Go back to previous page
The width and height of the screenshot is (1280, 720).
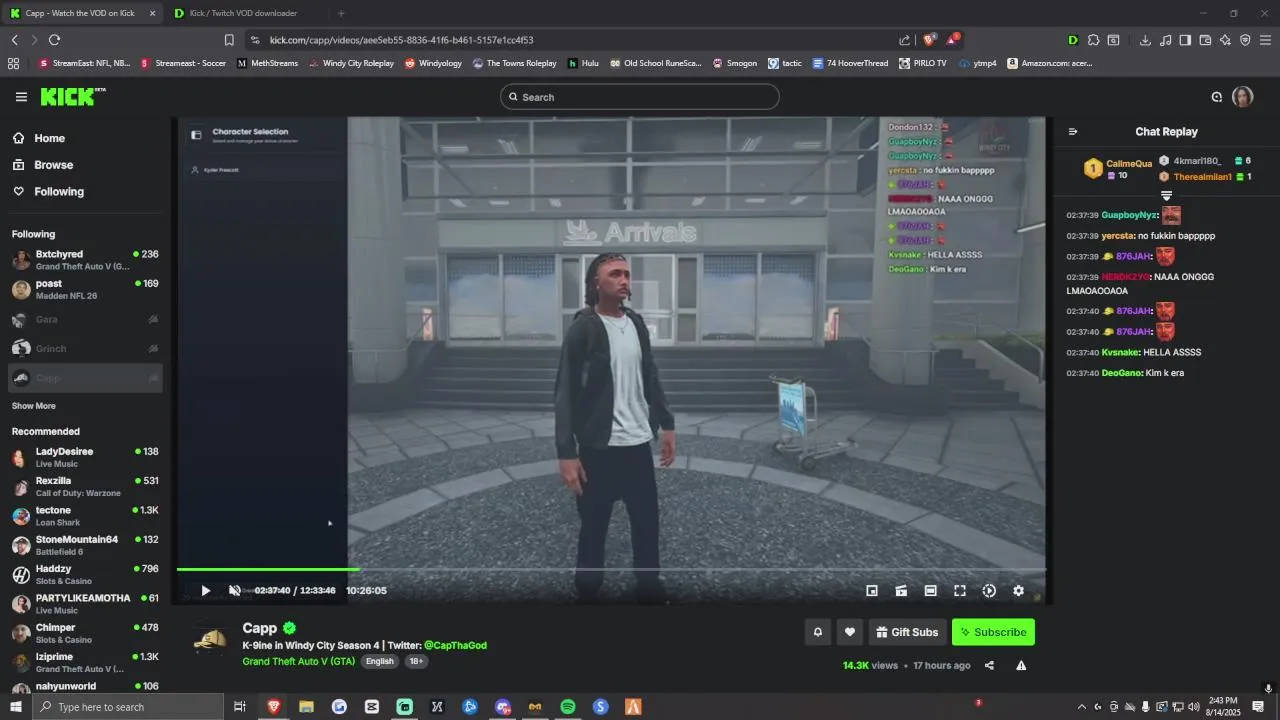(x=14, y=40)
